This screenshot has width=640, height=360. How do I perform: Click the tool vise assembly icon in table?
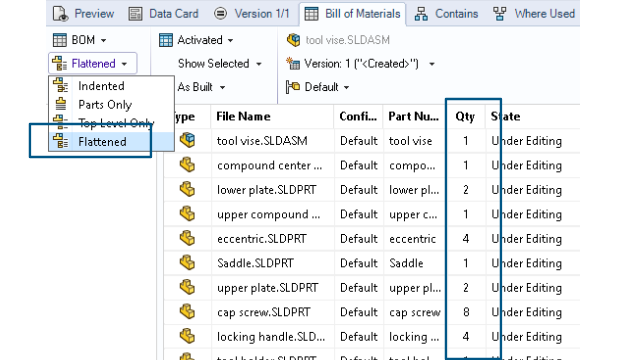[x=187, y=140]
